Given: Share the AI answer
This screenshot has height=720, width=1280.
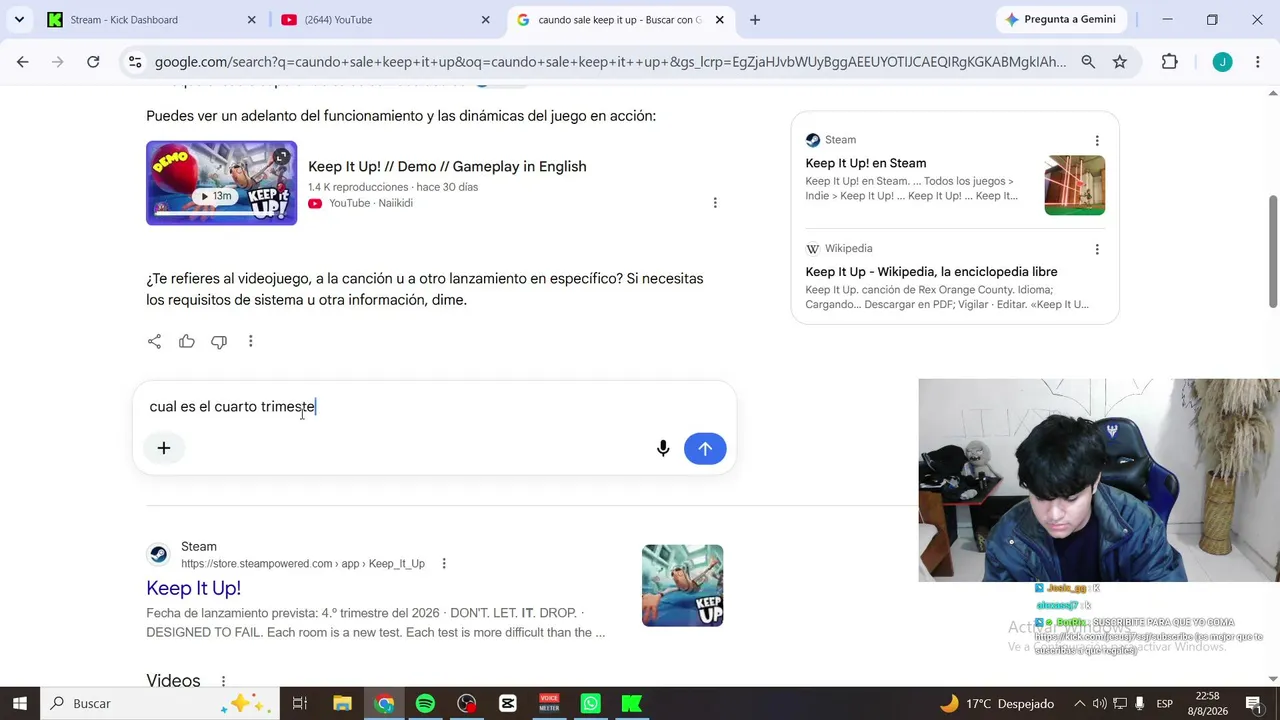Looking at the screenshot, I should point(154,342).
